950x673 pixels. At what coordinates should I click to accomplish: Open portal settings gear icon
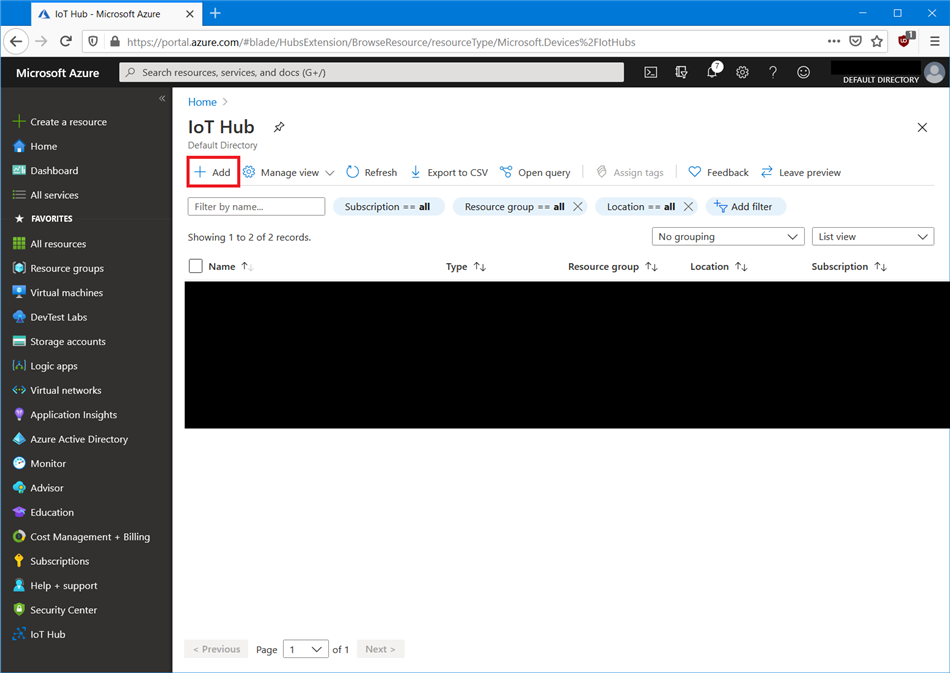(x=742, y=73)
